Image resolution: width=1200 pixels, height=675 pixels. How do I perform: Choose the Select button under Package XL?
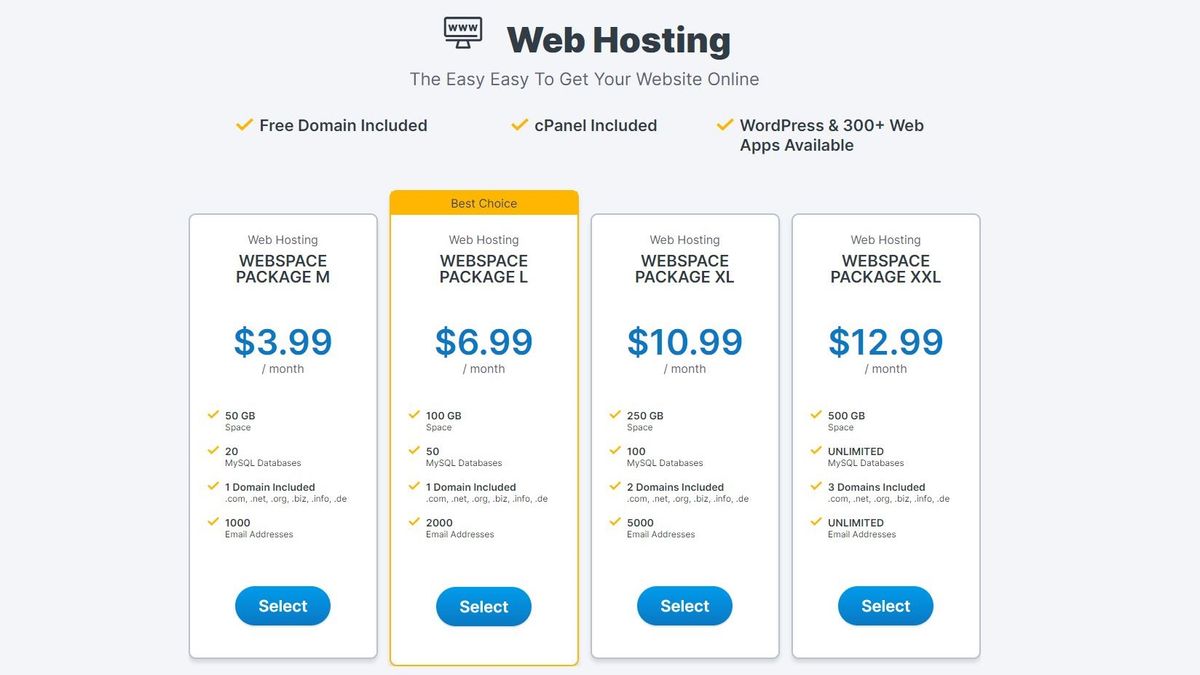click(x=685, y=606)
